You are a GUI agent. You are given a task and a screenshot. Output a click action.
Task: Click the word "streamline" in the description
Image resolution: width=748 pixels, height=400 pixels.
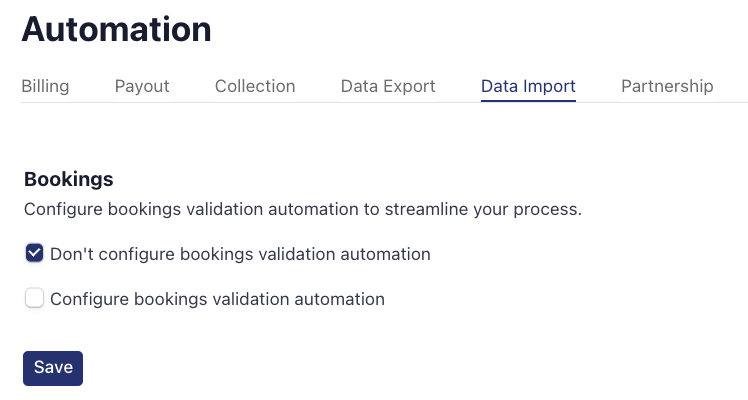(x=434, y=210)
